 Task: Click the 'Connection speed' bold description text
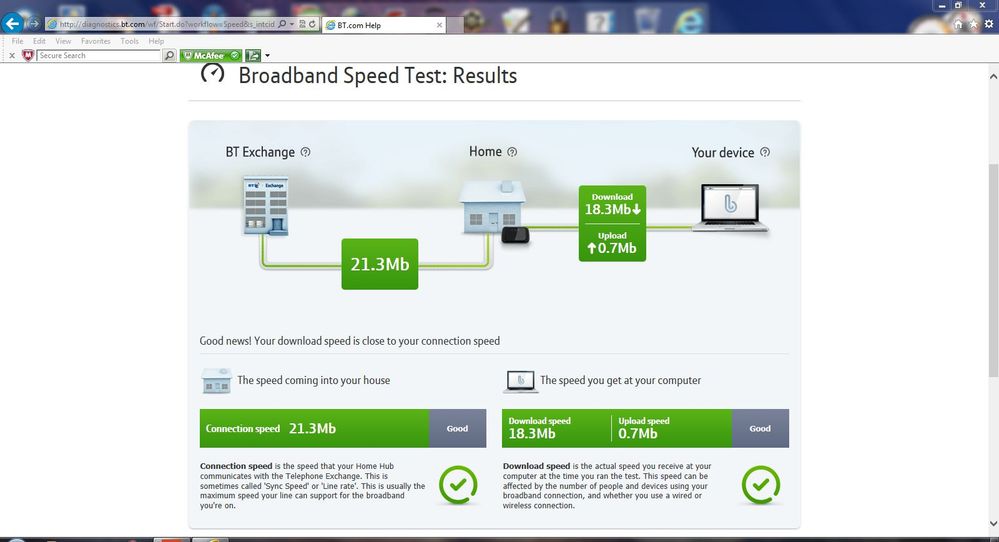point(236,466)
